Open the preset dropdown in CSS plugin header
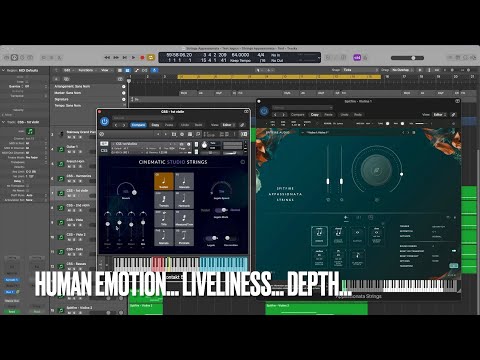Screen dimensions: 480x360 [143, 118]
